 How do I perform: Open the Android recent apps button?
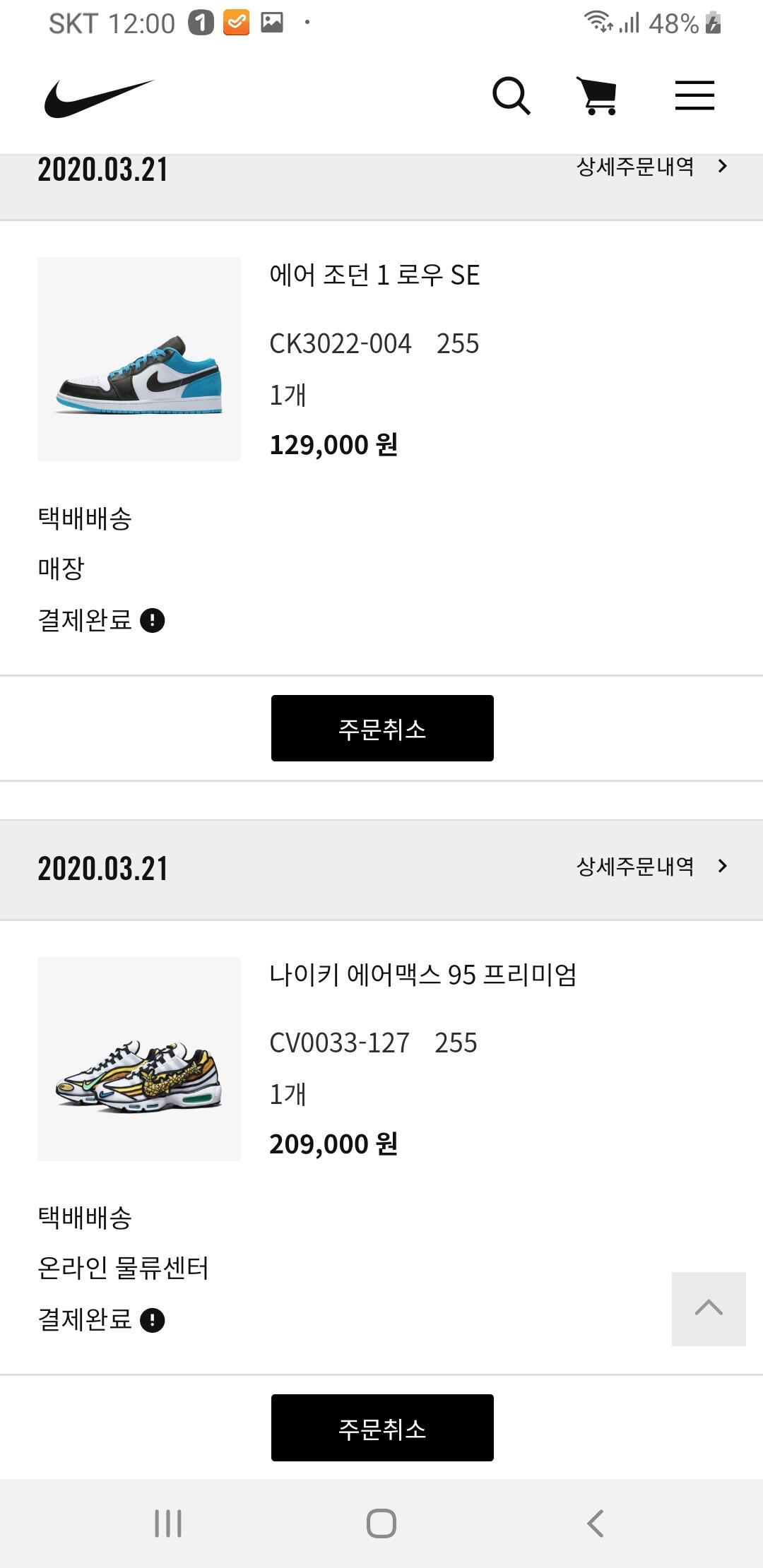[x=168, y=1524]
